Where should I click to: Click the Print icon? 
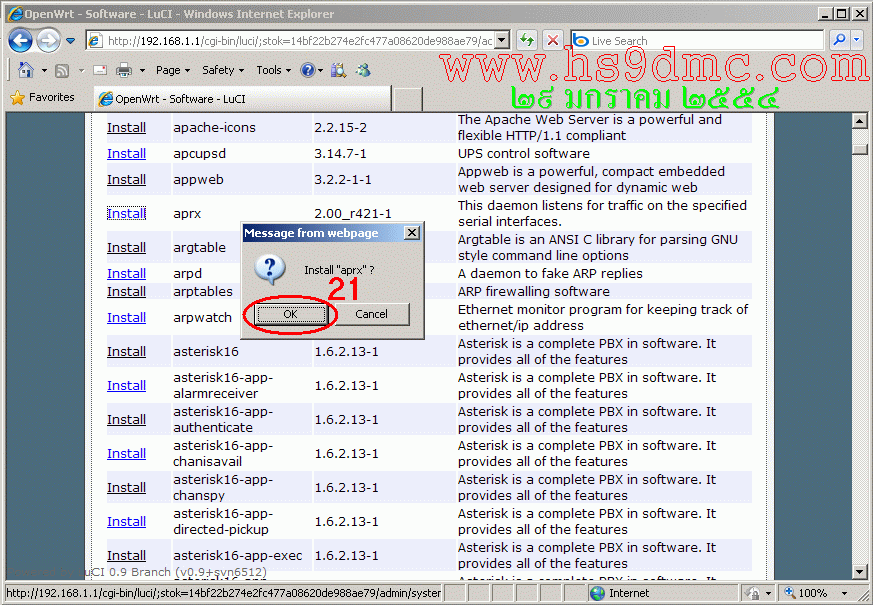[124, 70]
